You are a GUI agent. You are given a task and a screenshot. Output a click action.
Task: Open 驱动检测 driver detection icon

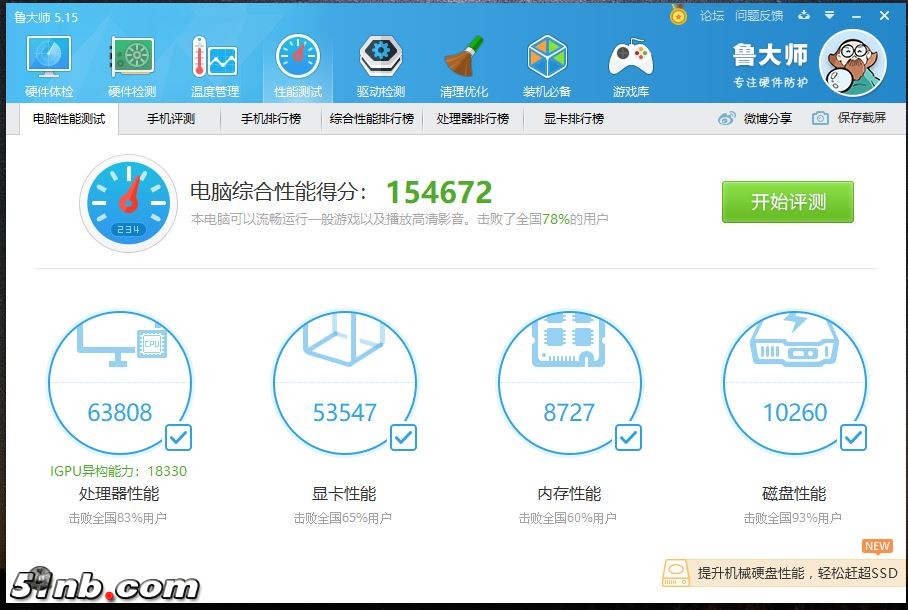[381, 66]
